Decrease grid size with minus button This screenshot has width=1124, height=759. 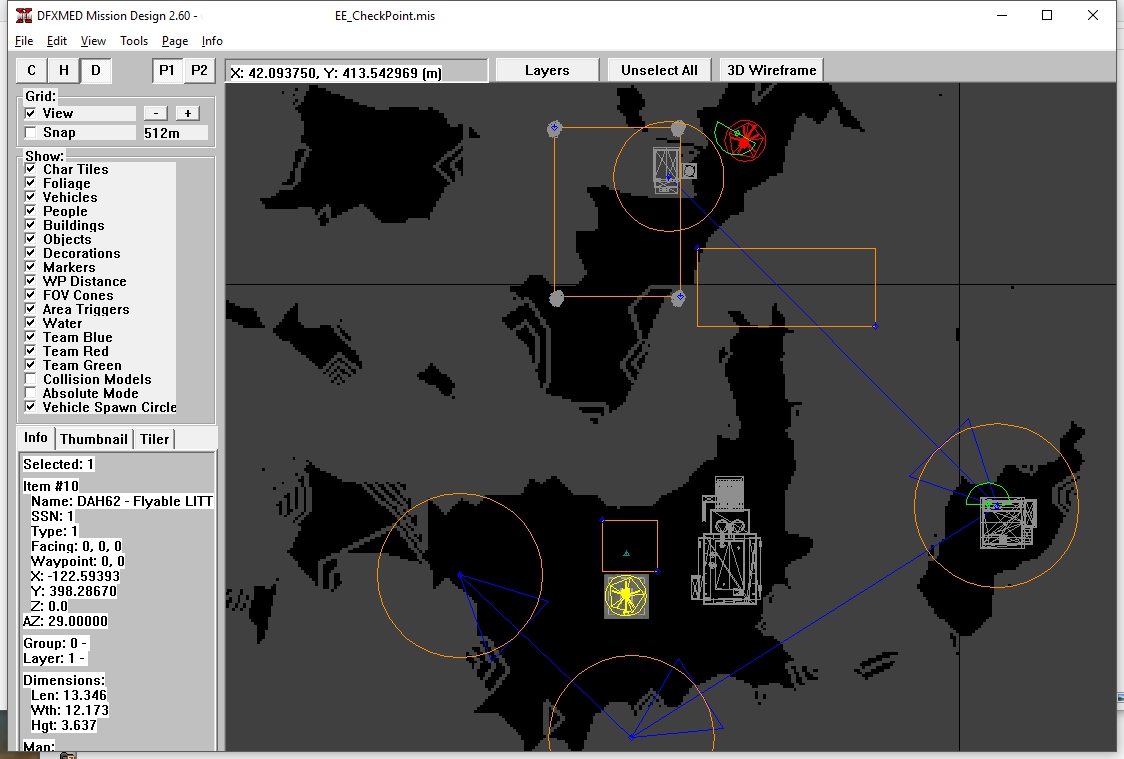click(156, 113)
